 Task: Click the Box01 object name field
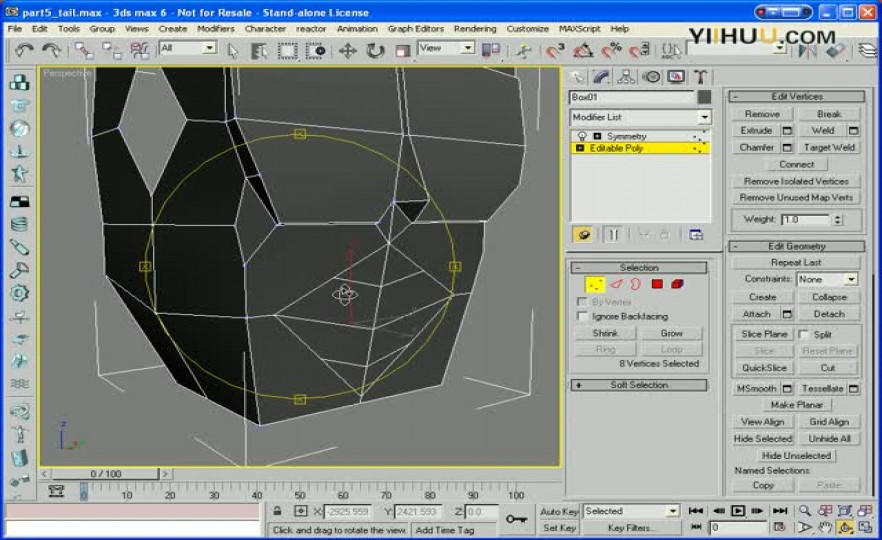(x=632, y=97)
